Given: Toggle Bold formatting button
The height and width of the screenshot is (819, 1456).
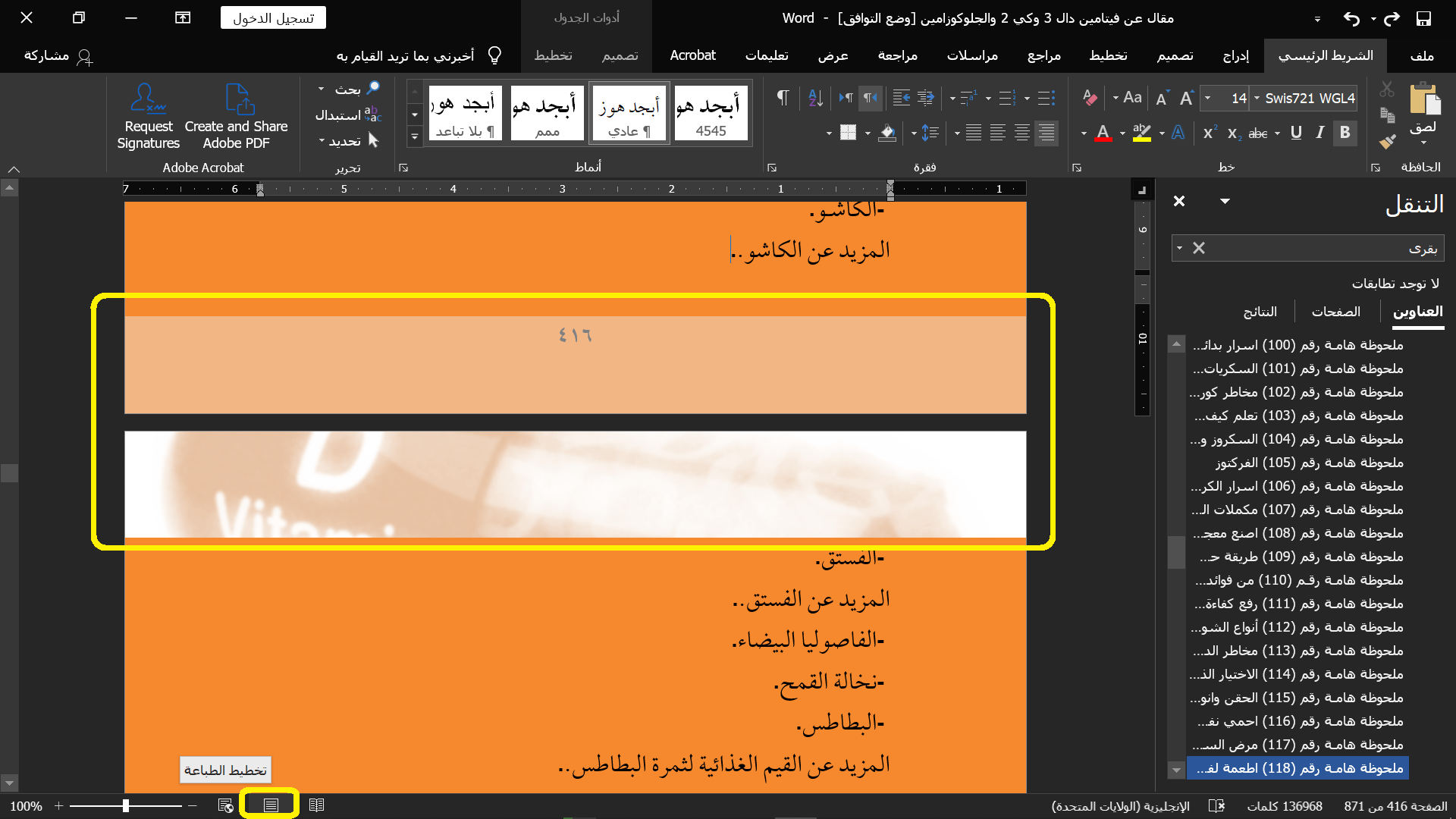Looking at the screenshot, I should [1345, 133].
